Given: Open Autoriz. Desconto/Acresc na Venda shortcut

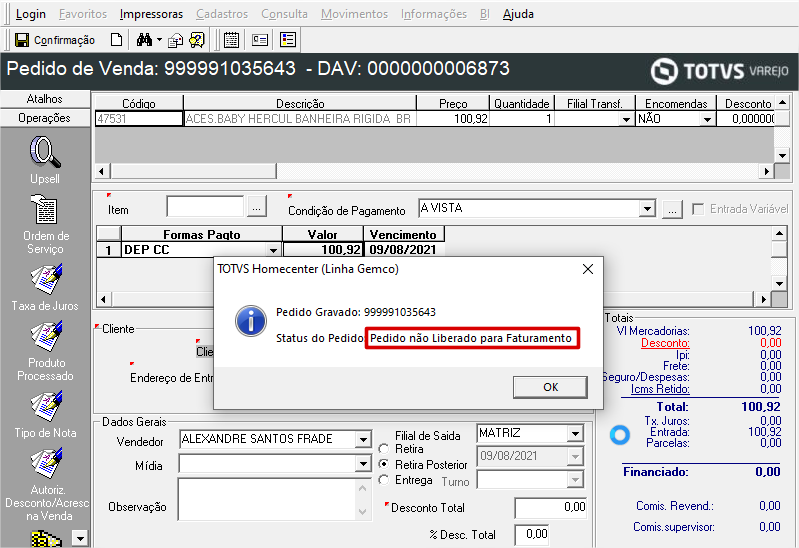Looking at the screenshot, I should pos(47,485).
